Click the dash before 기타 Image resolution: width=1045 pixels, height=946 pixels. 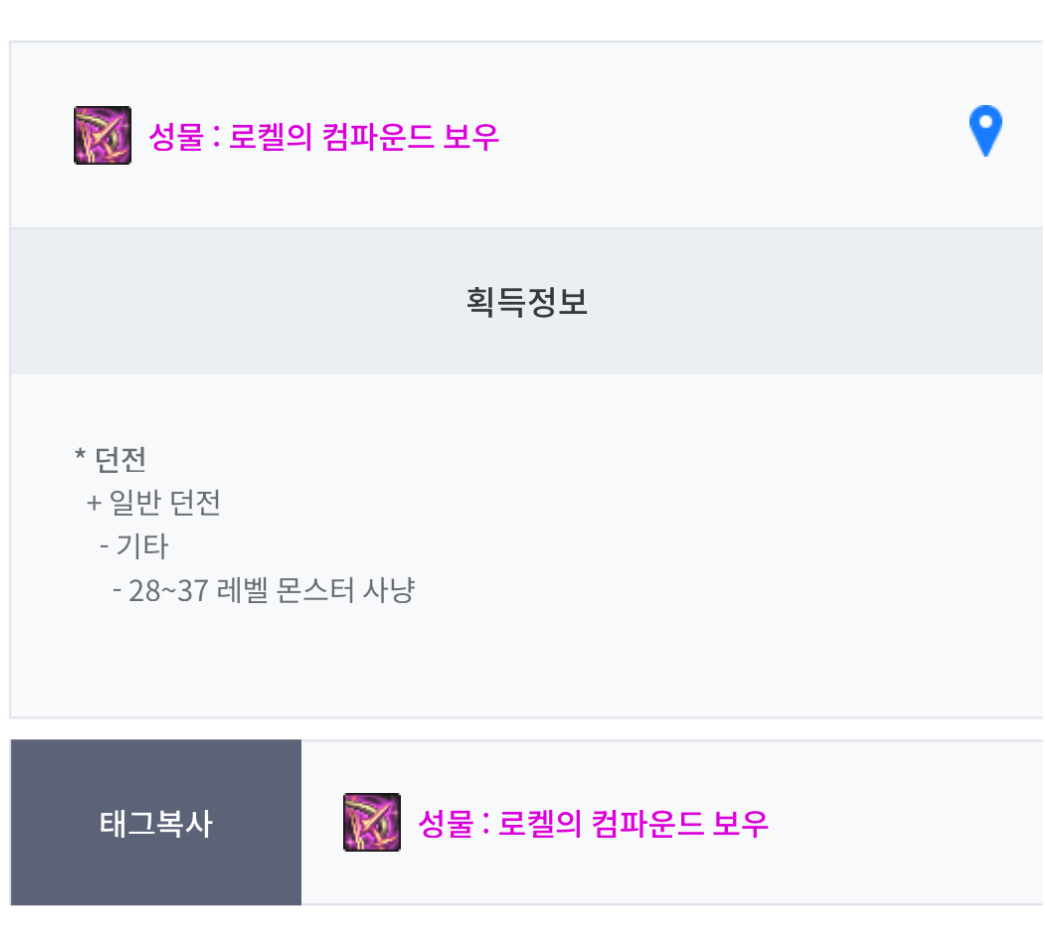click(x=104, y=547)
